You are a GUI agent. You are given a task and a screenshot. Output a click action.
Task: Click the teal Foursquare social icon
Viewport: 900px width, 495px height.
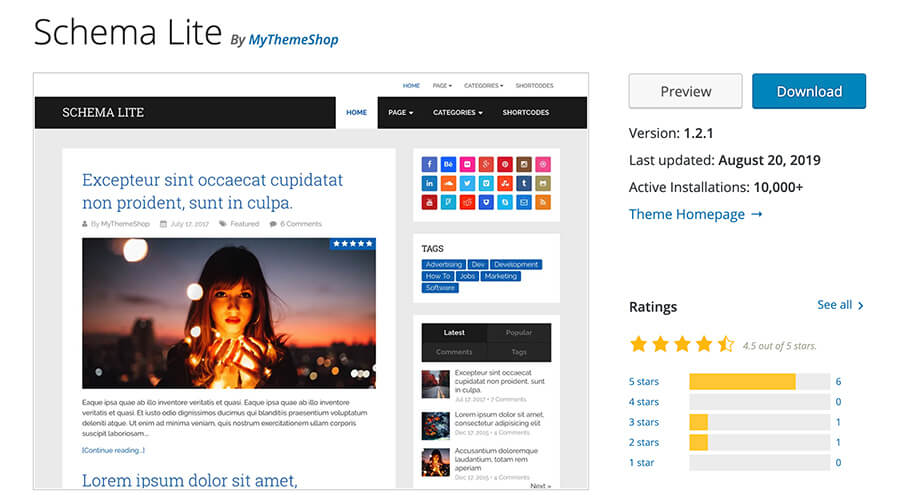[448, 202]
